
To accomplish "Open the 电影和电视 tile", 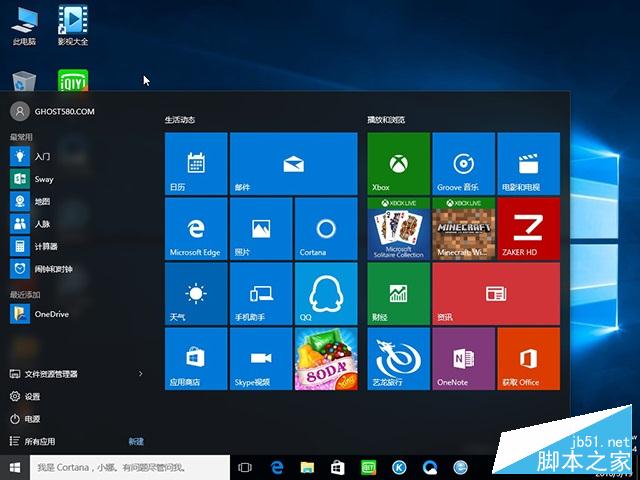I will click(529, 163).
